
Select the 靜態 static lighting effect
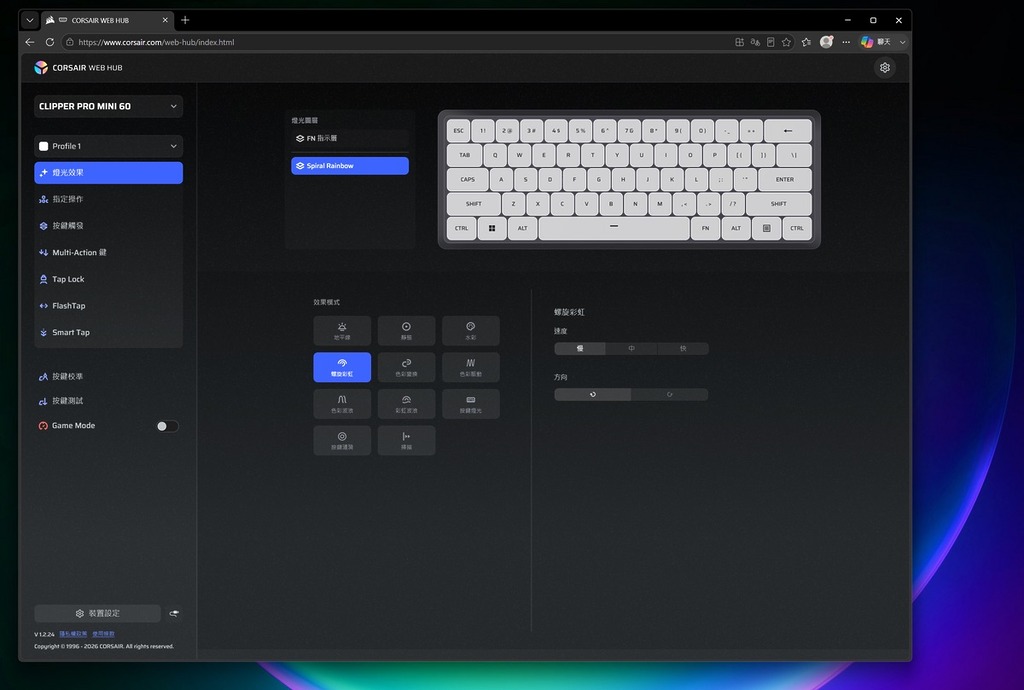click(406, 331)
